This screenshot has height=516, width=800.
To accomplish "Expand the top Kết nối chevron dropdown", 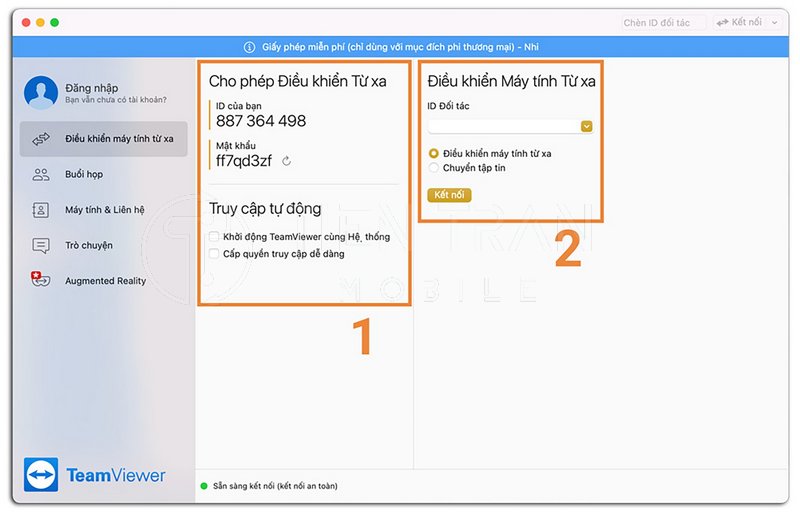I will tap(774, 22).
